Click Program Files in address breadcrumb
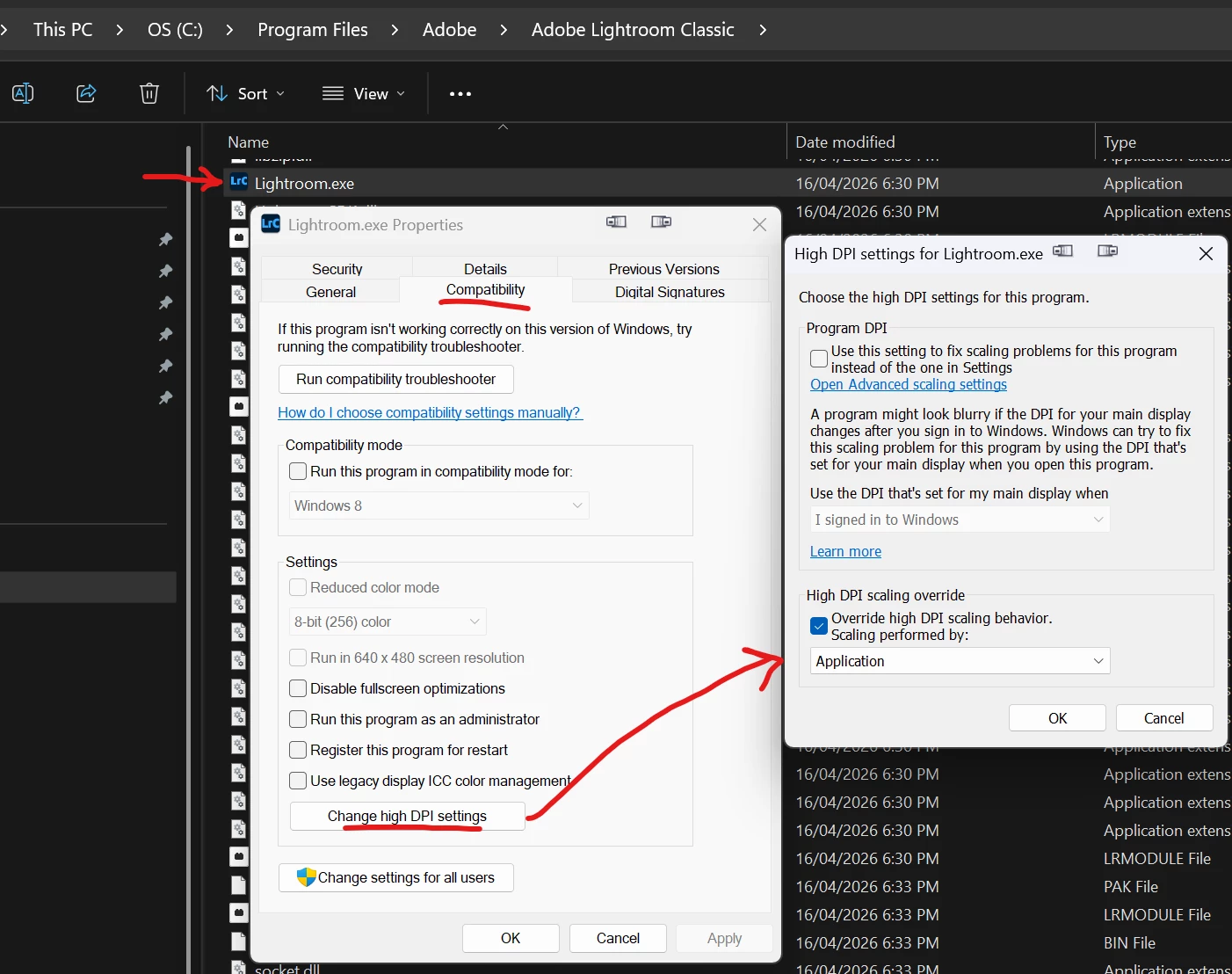The image size is (1232, 974). click(313, 30)
